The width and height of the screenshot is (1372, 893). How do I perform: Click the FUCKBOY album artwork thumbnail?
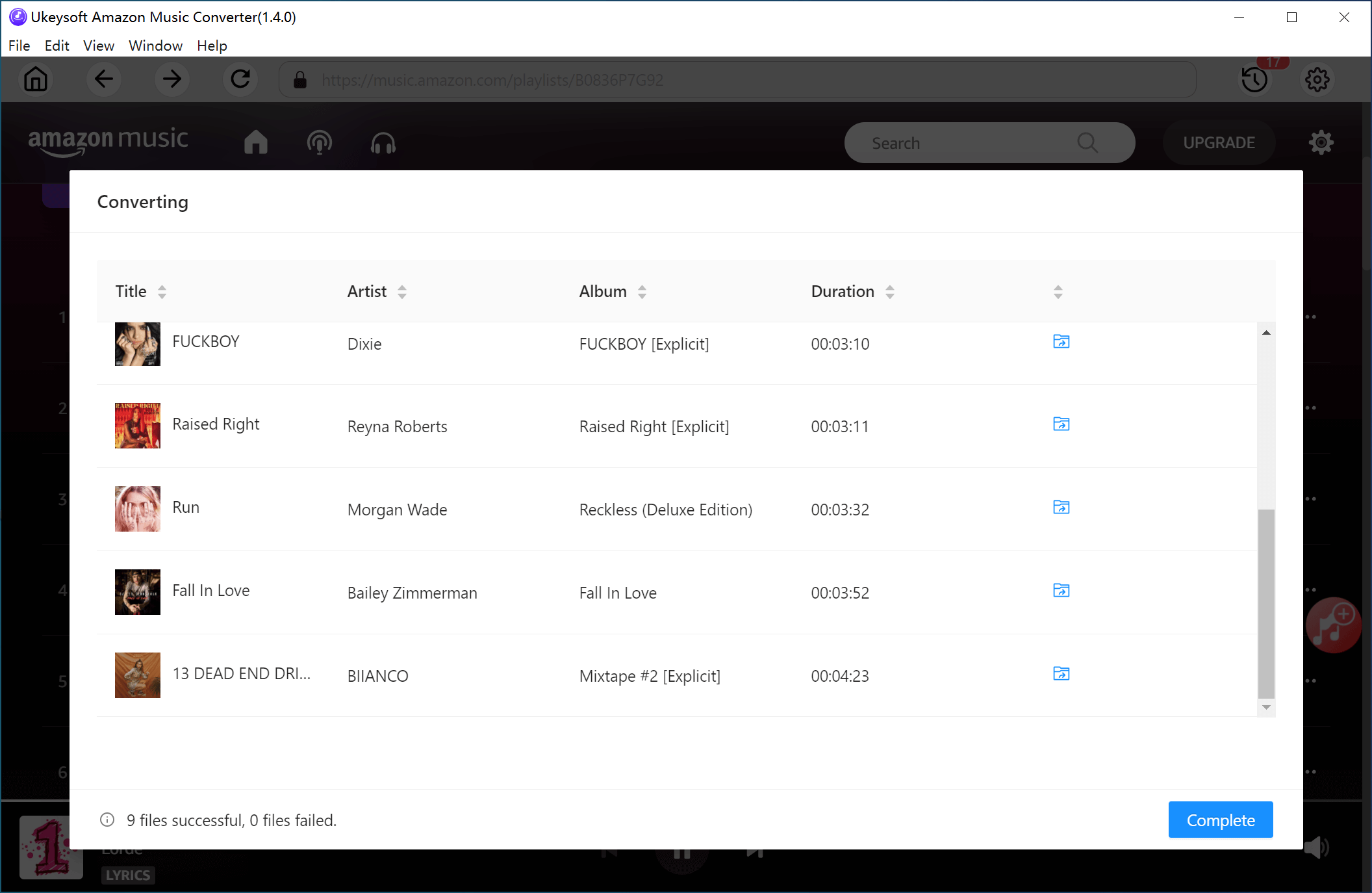(136, 344)
